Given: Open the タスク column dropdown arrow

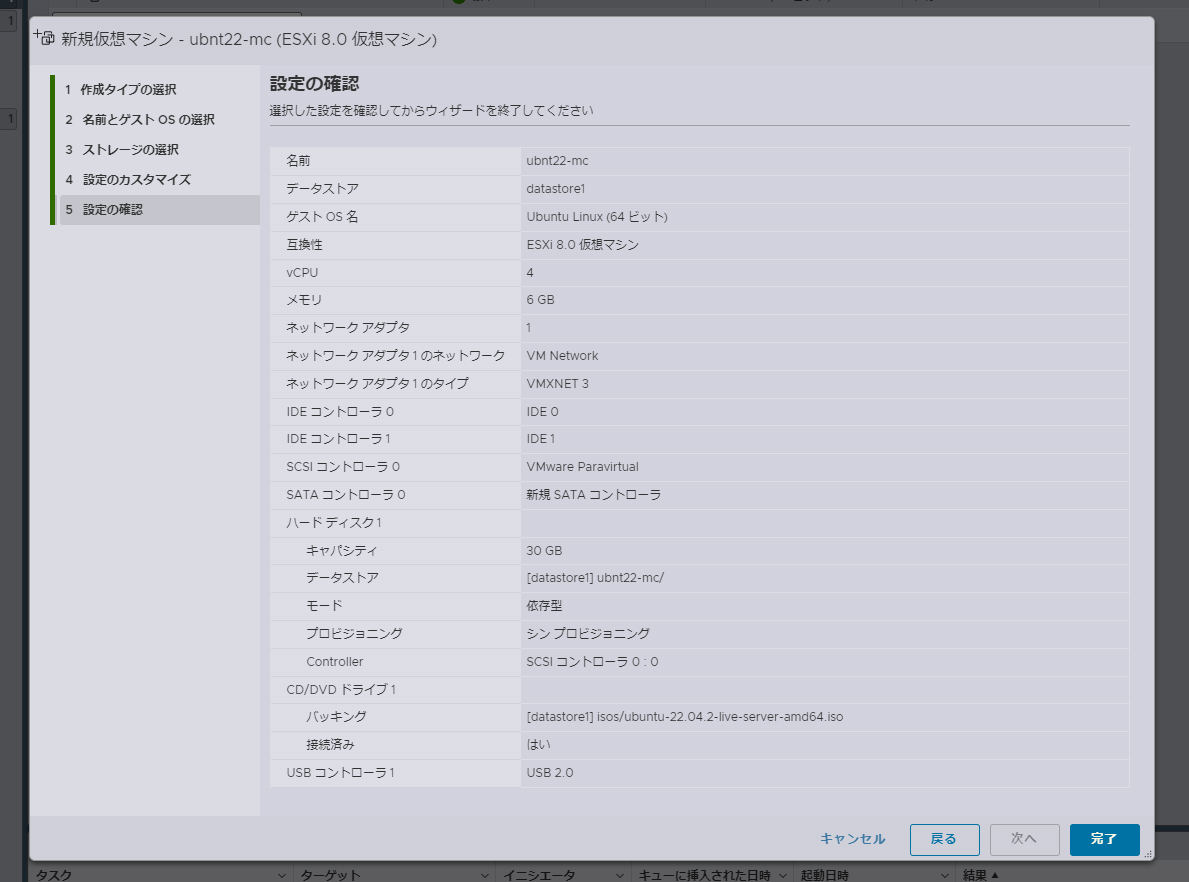Looking at the screenshot, I should [x=281, y=875].
